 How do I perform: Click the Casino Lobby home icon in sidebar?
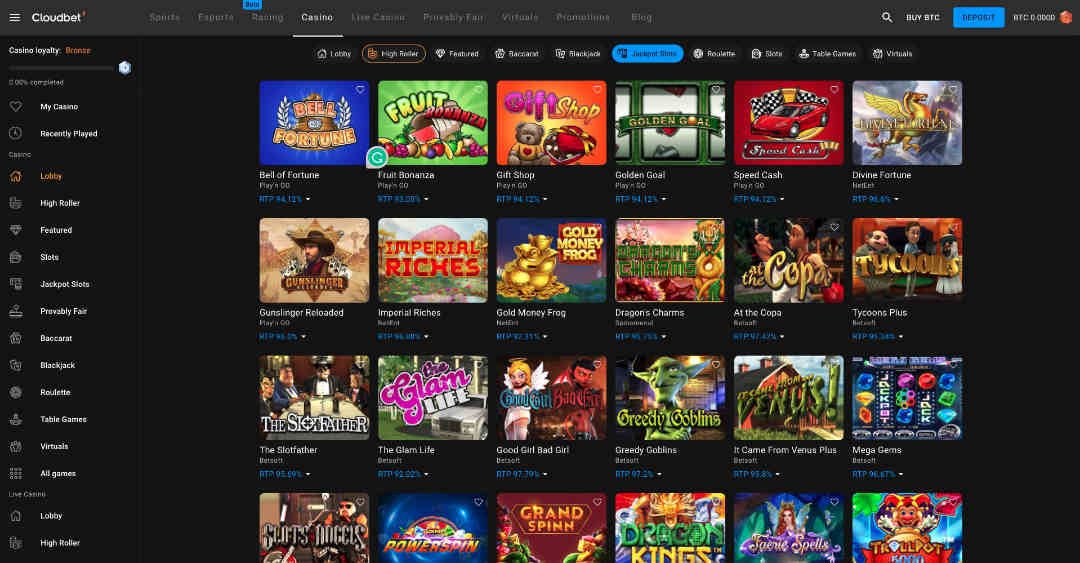tap(16, 176)
